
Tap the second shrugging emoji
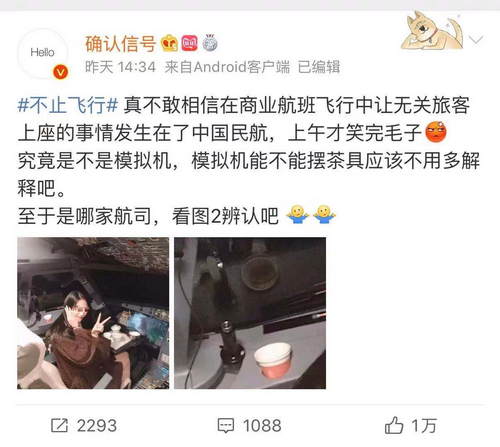(324, 215)
